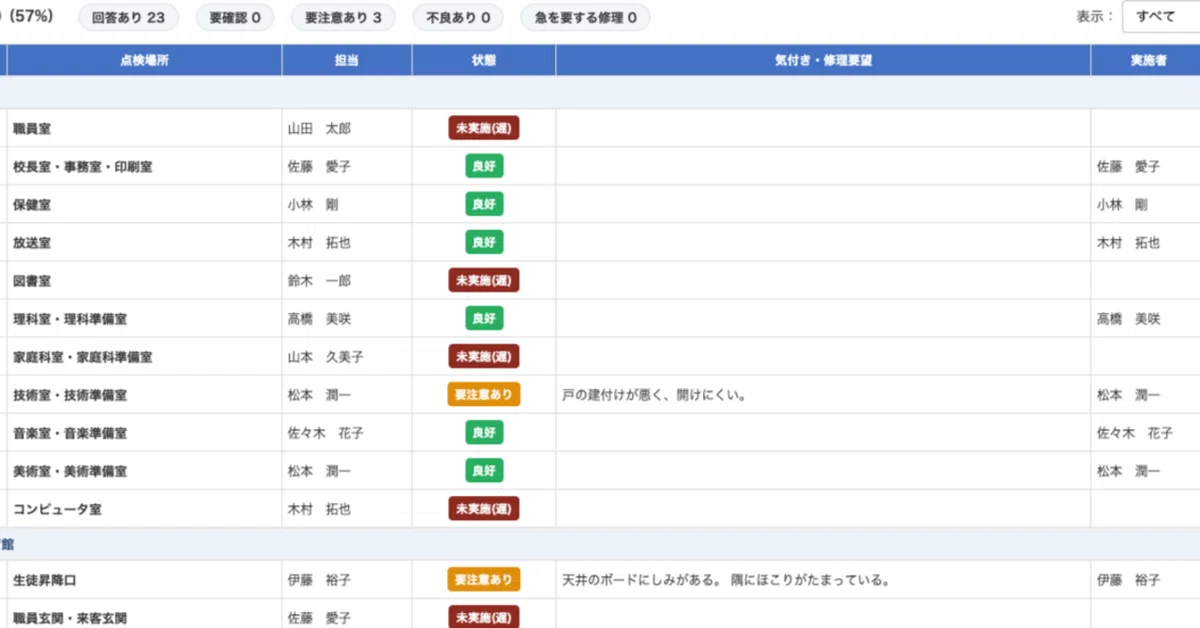Click 良好 badge in 音楽室 row
1200x628 pixels.
[x=484, y=432]
